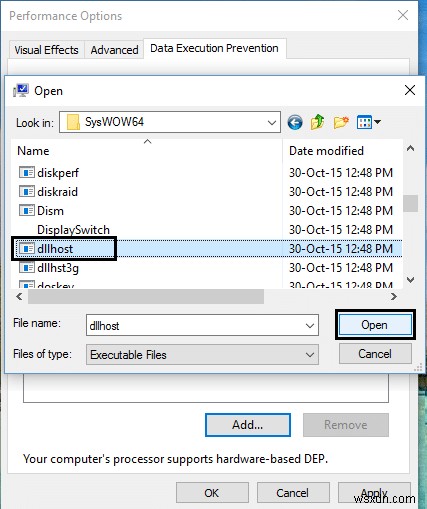The width and height of the screenshot is (427, 509).
Task: Click the Add... button
Action: coord(248,425)
